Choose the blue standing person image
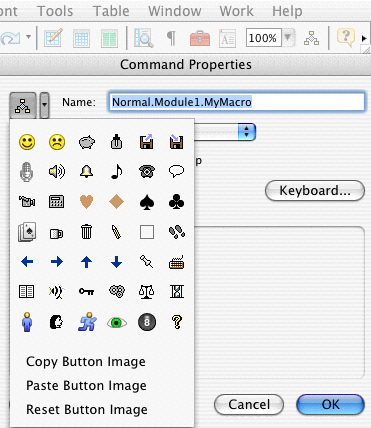371x428 pixels. pos(27,322)
